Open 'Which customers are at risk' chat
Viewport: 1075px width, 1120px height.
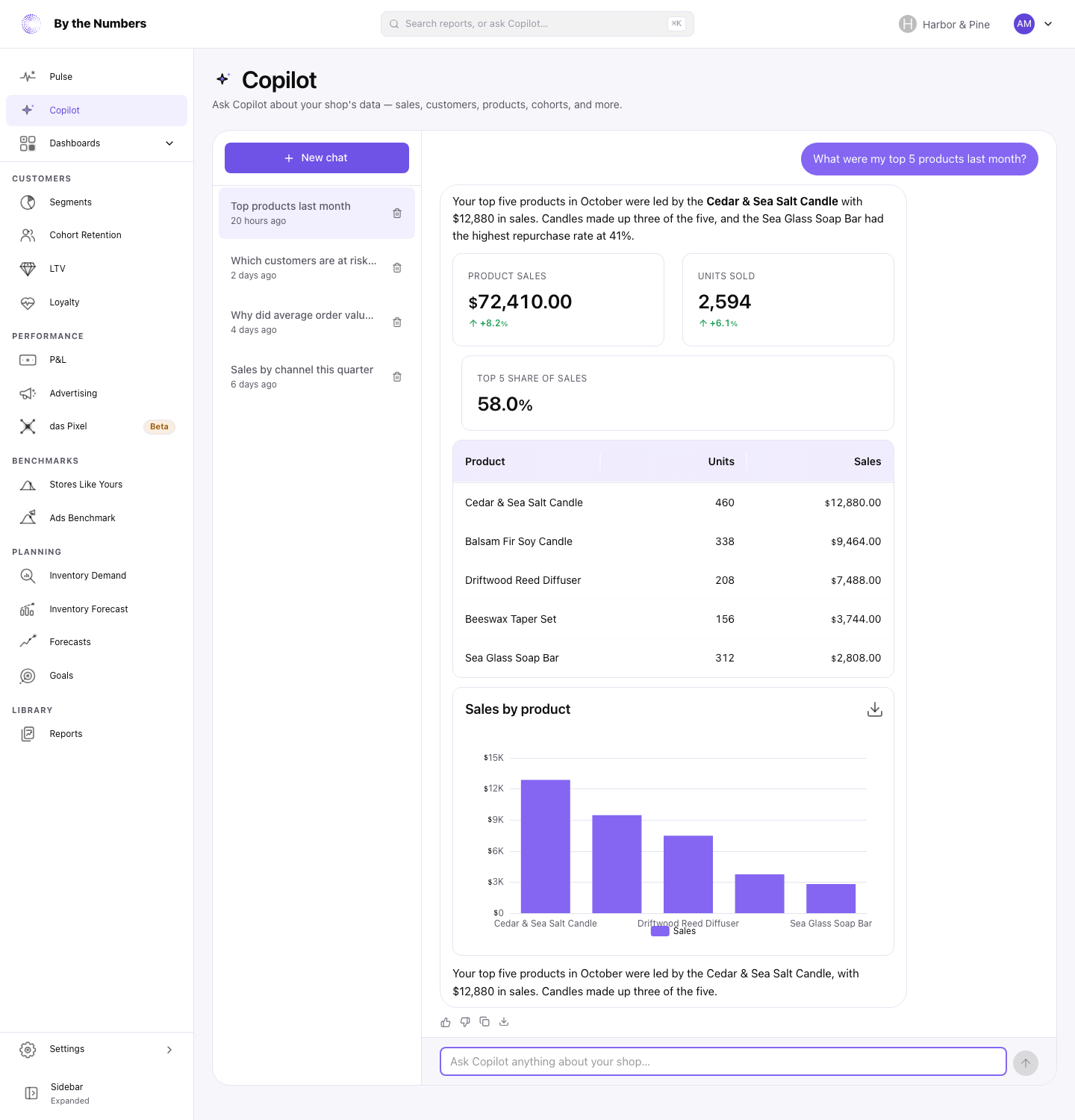pos(317,268)
